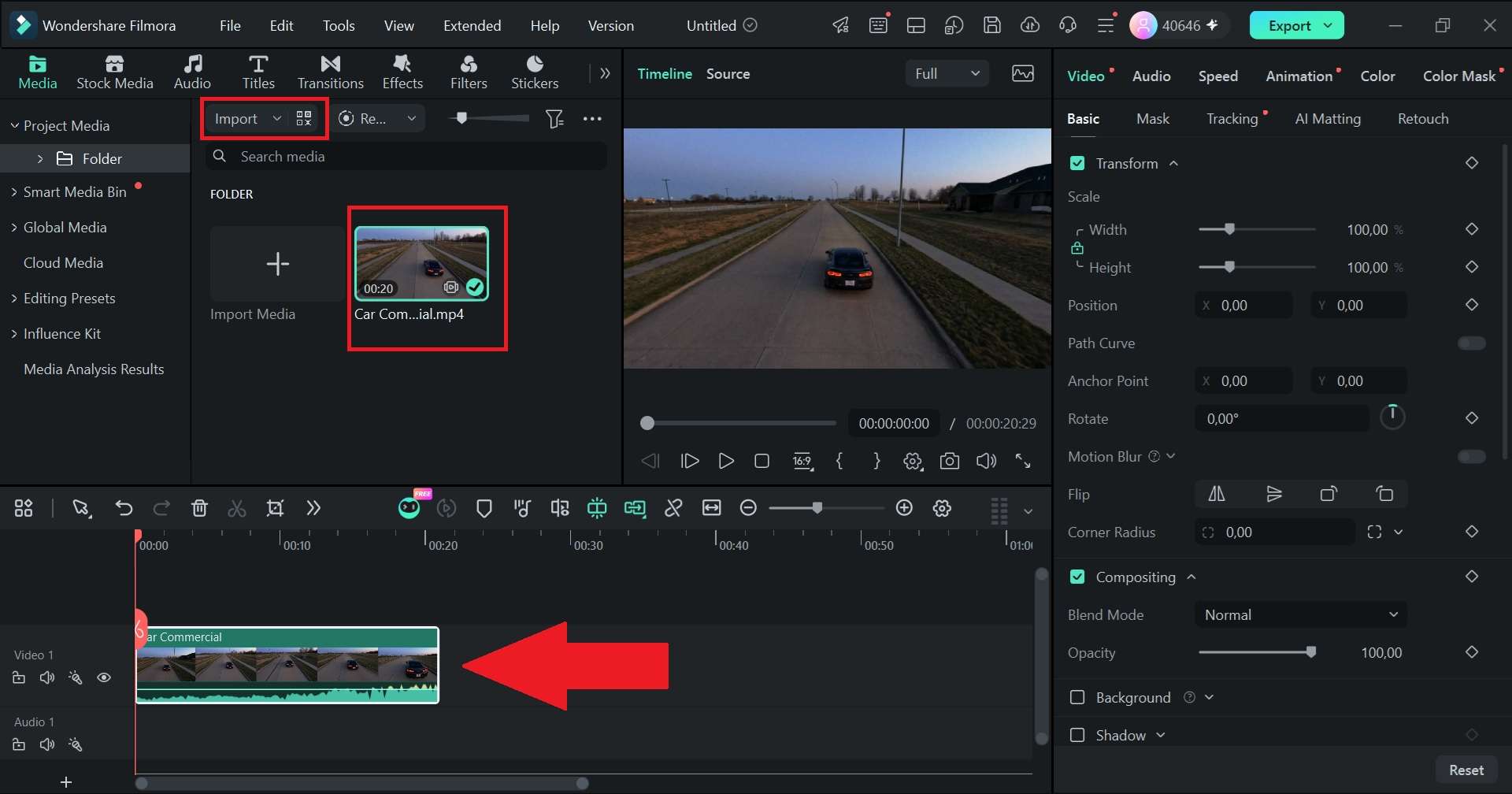Open the Stickers panel
Viewport: 1512px width, 794px height.
coord(535,72)
